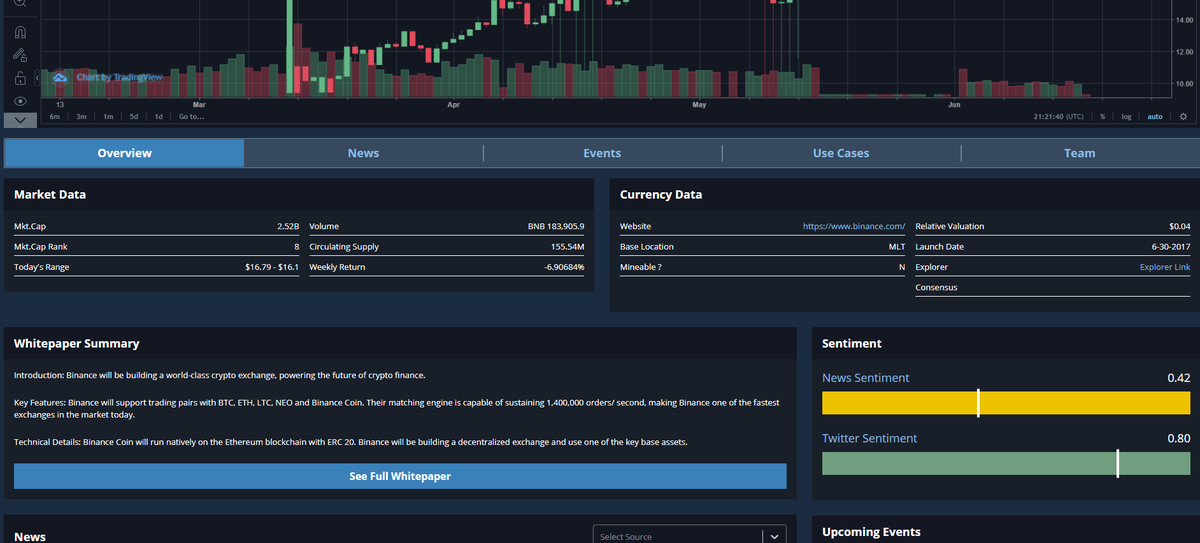
Task: Click the Twitter Sentiment green bar
Action: pyautogui.click(x=1006, y=463)
